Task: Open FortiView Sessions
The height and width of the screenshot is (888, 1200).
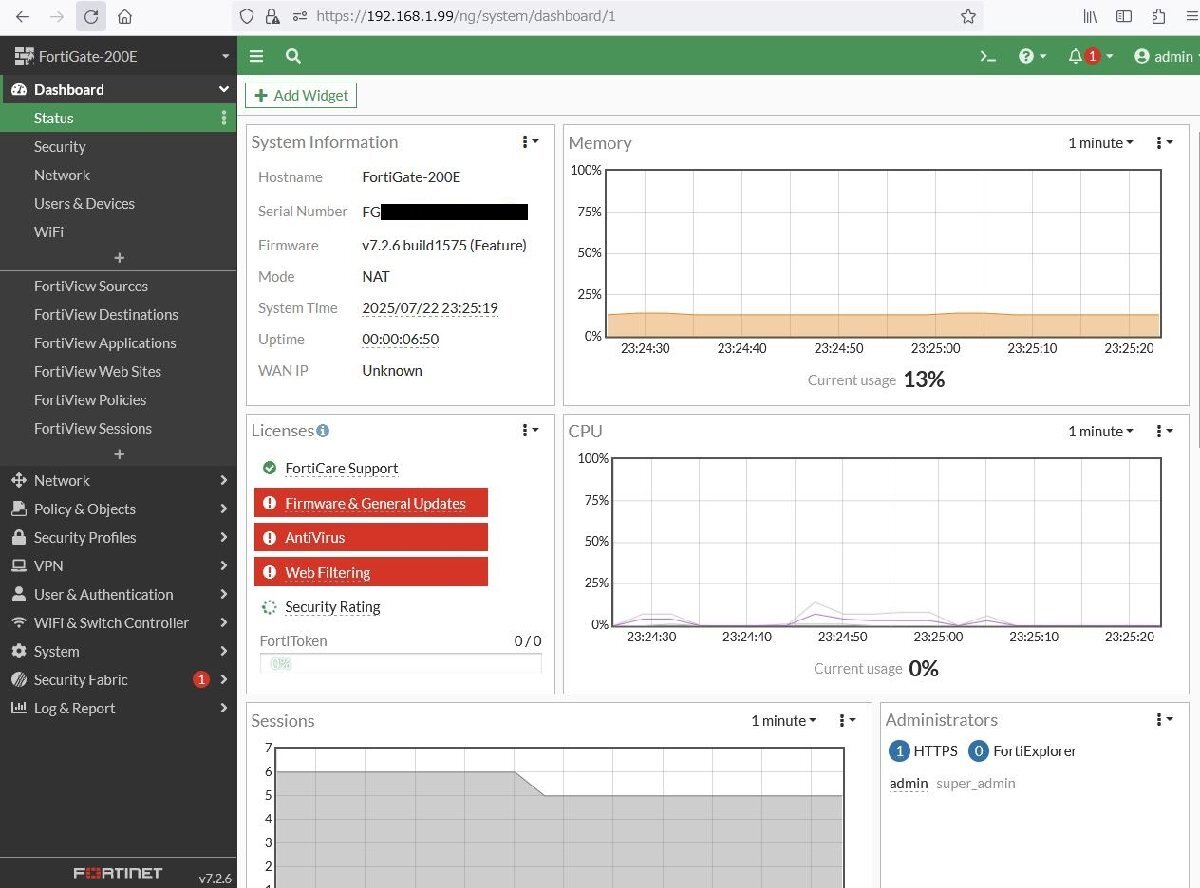Action: pyautogui.click(x=93, y=428)
